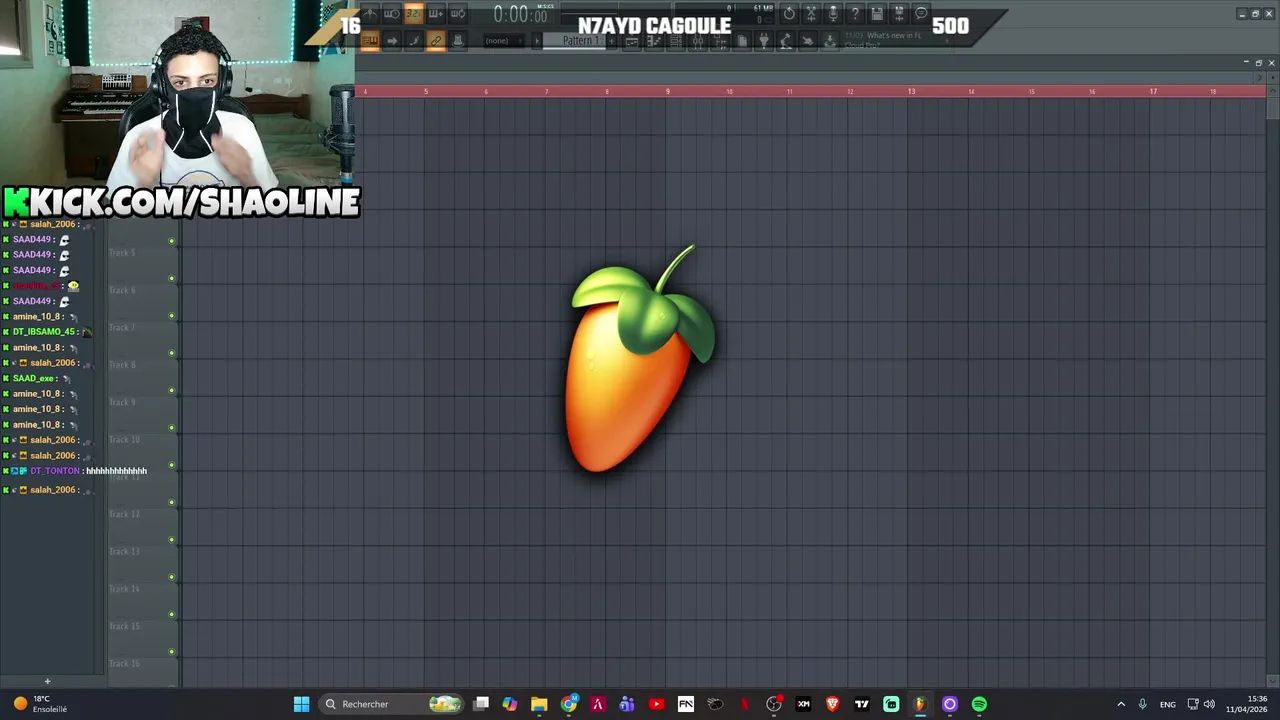Open the channel rack view icon
Screen dimensions: 1280x720
coord(676,41)
